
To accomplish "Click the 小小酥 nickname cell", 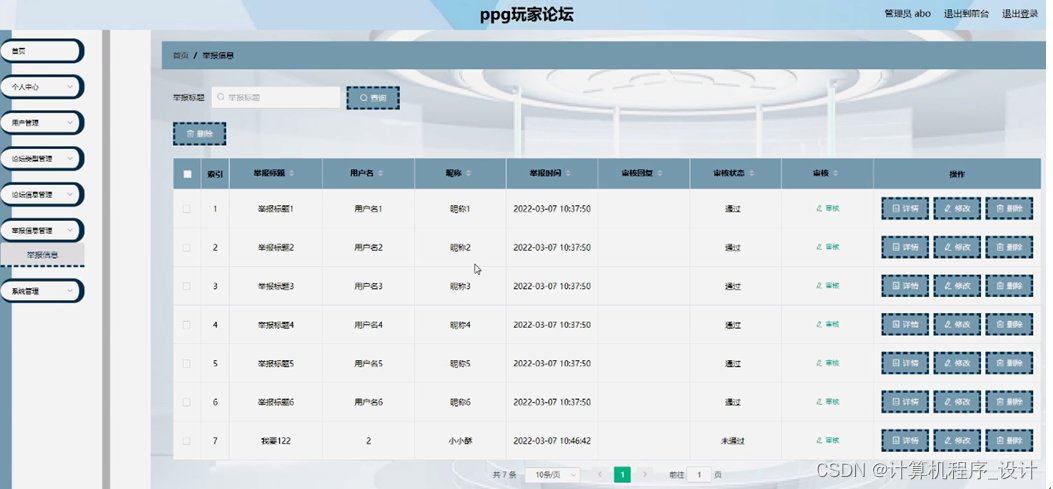I will click(x=460, y=441).
